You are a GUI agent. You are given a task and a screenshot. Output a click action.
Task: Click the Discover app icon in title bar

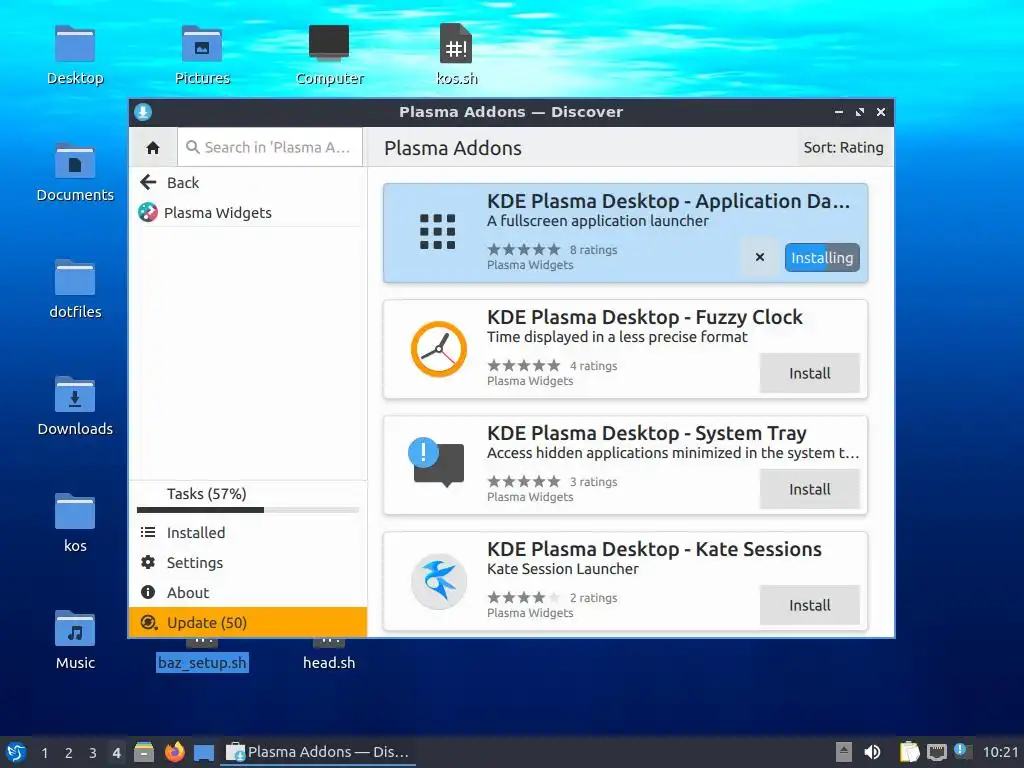point(143,112)
